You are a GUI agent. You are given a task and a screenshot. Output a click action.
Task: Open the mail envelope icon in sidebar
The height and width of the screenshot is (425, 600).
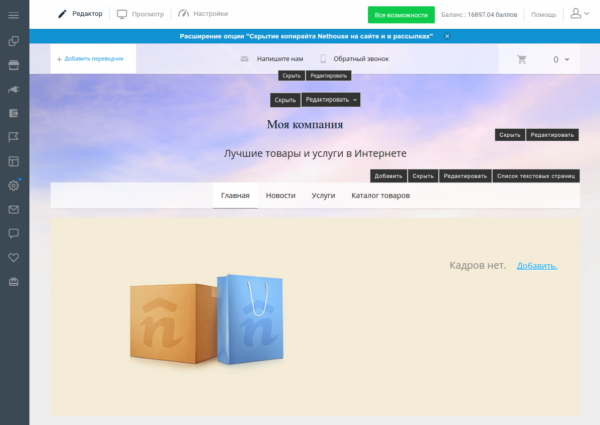pos(14,209)
